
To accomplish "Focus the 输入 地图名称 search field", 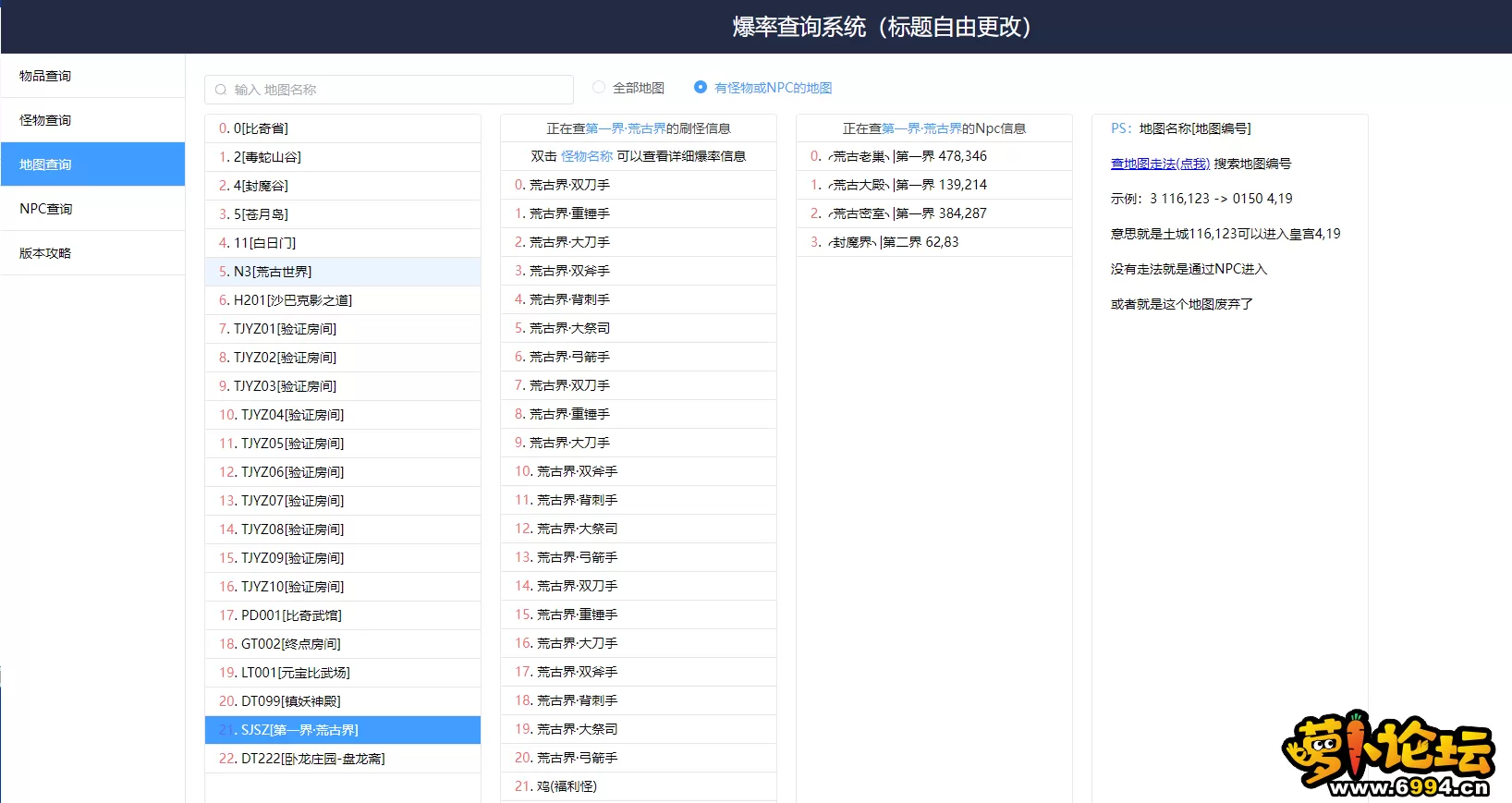I will (x=389, y=90).
